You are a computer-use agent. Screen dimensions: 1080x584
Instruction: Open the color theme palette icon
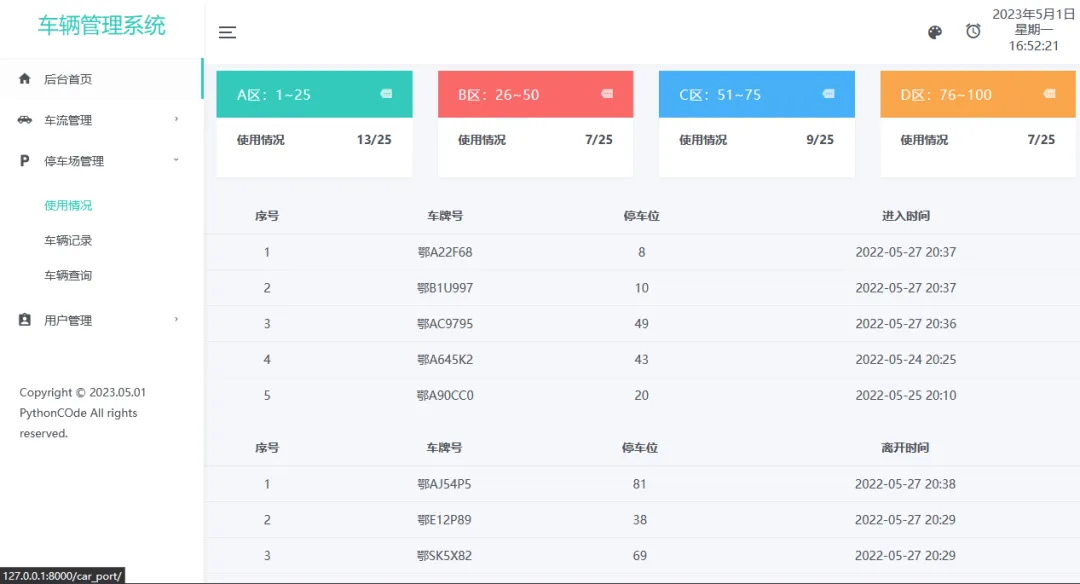[935, 32]
